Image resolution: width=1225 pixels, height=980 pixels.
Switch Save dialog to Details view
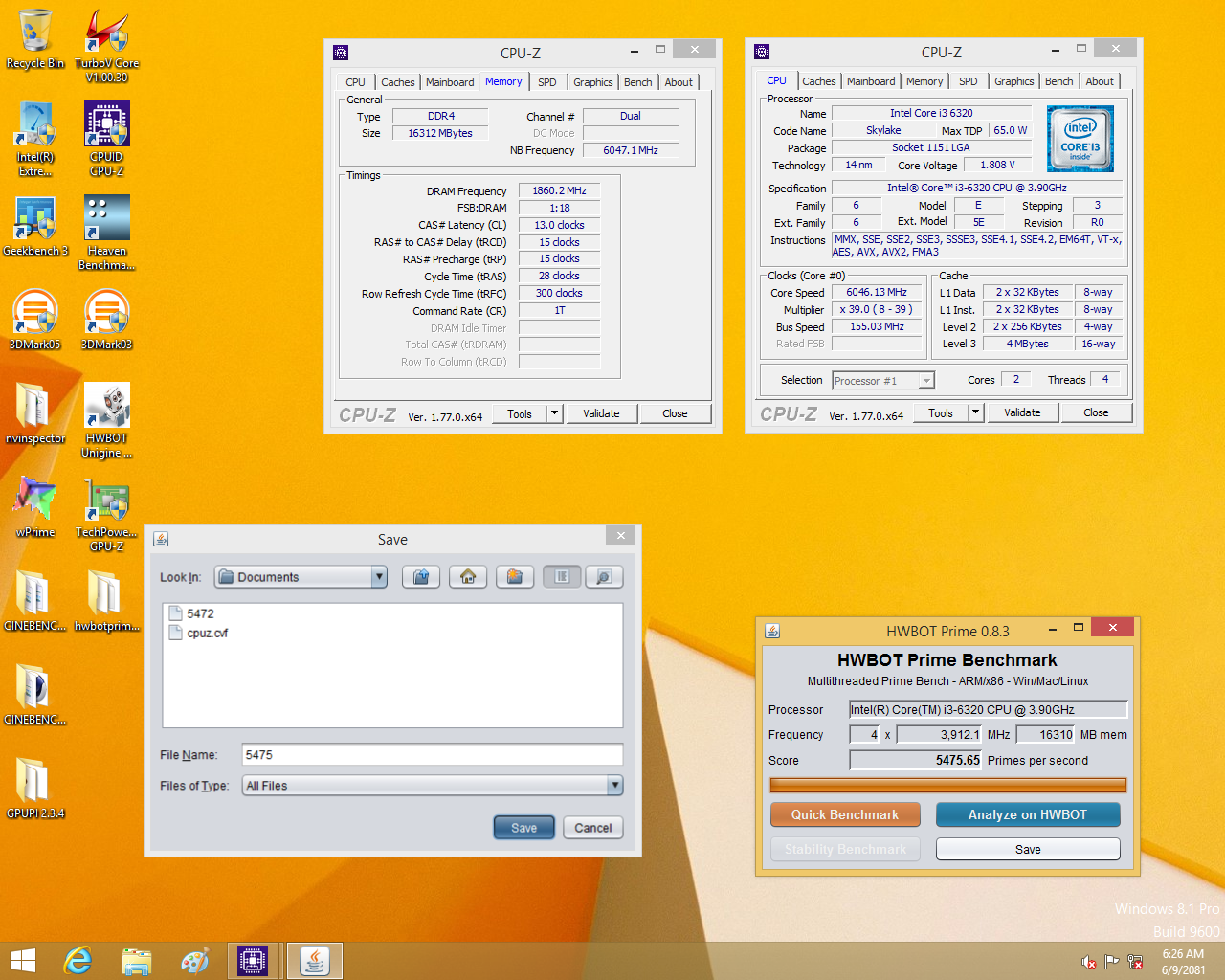[604, 576]
